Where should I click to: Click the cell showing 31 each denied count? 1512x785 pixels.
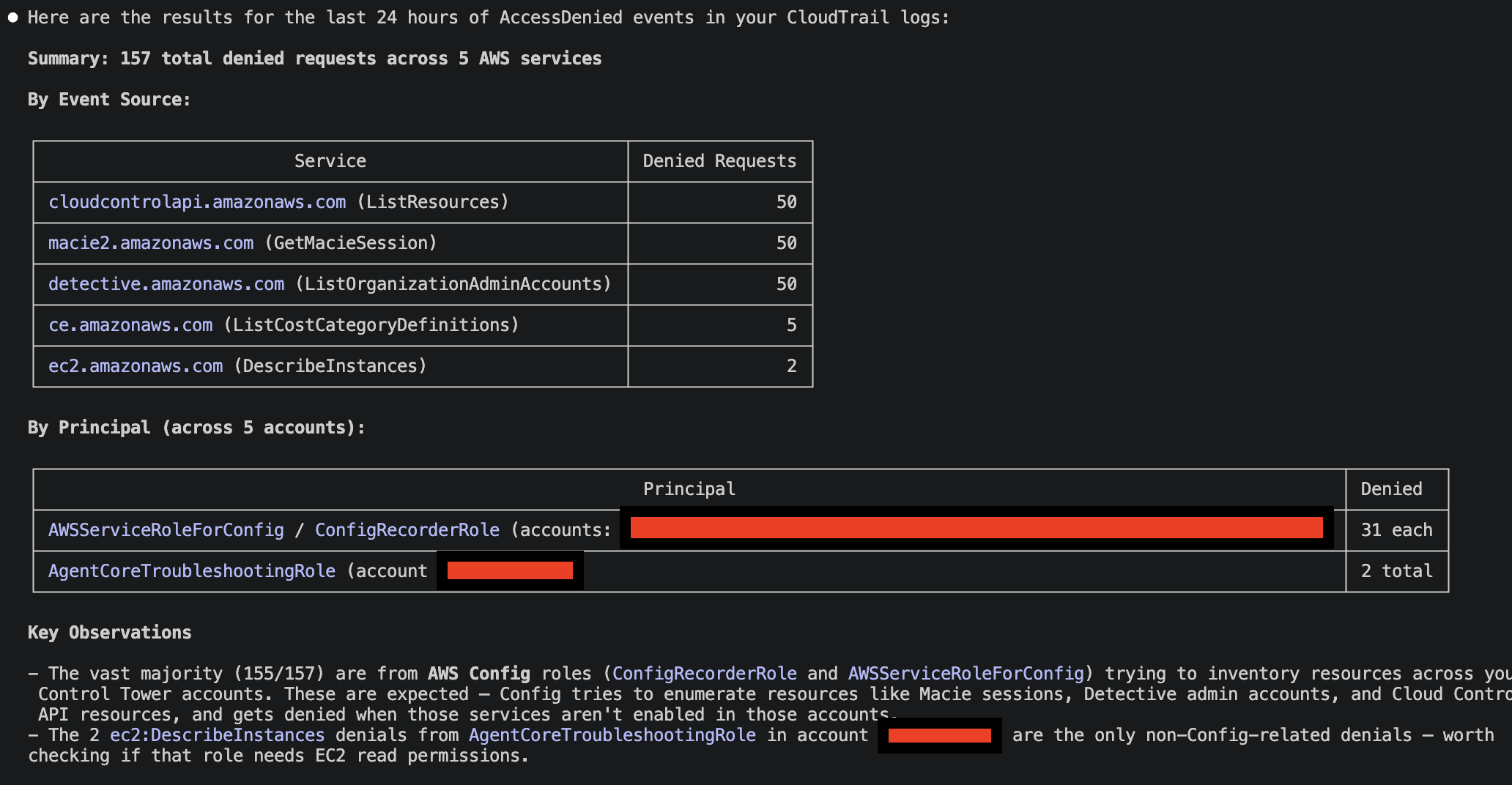1396,529
